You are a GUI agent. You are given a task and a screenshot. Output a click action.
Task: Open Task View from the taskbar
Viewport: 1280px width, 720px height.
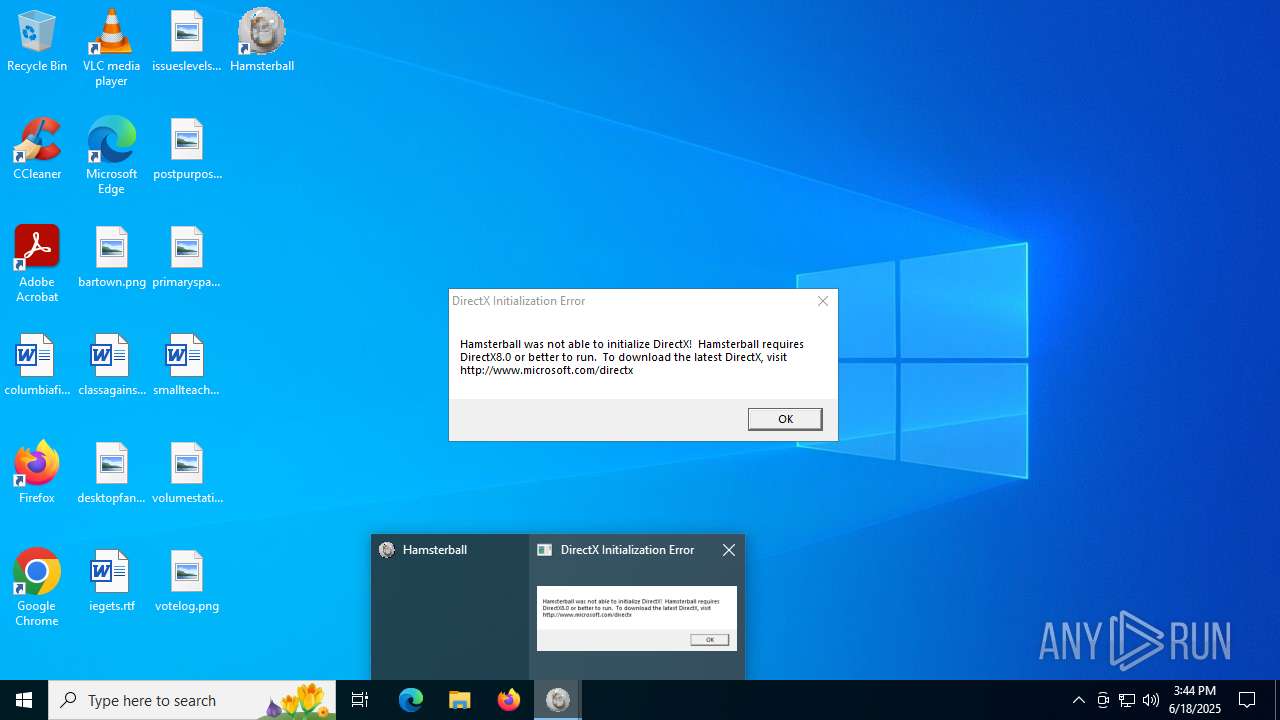[x=360, y=700]
